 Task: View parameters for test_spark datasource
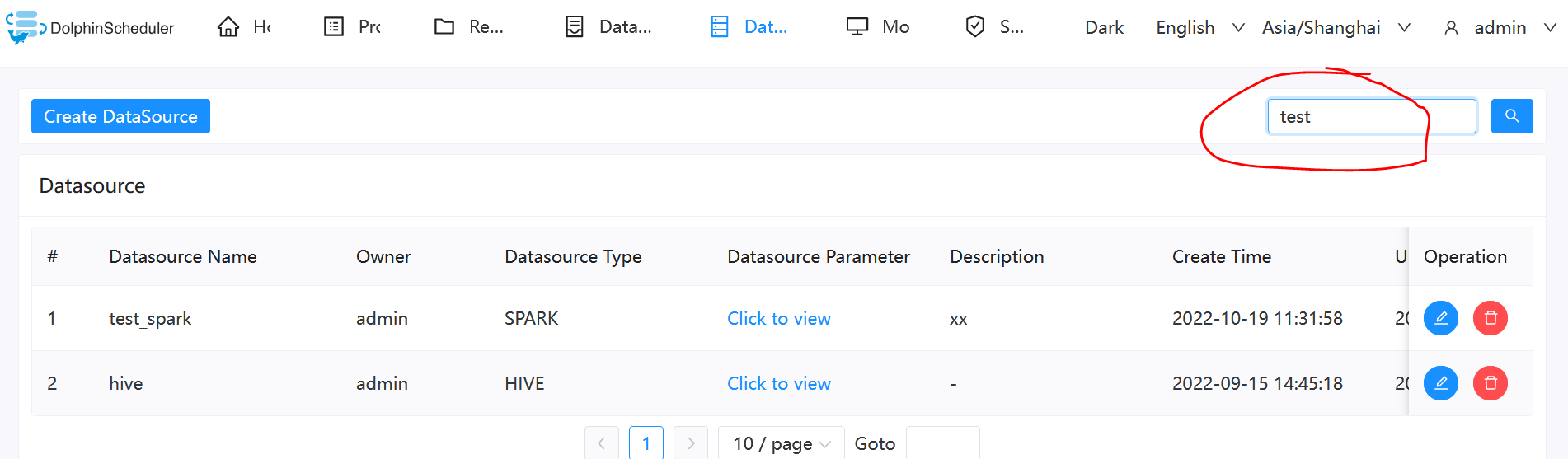(779, 318)
